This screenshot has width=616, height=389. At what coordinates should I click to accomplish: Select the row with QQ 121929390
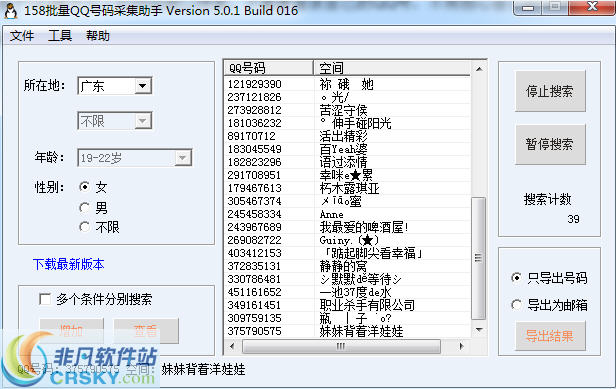point(348,84)
